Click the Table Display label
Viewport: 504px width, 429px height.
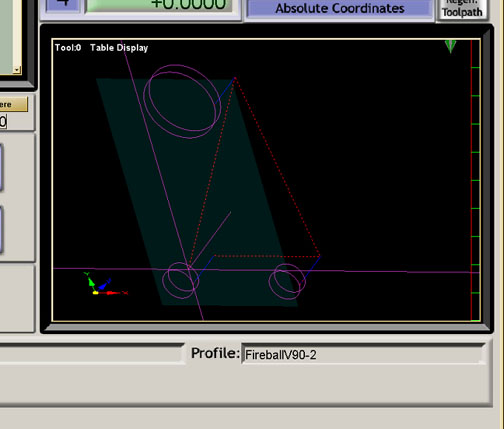pos(119,48)
